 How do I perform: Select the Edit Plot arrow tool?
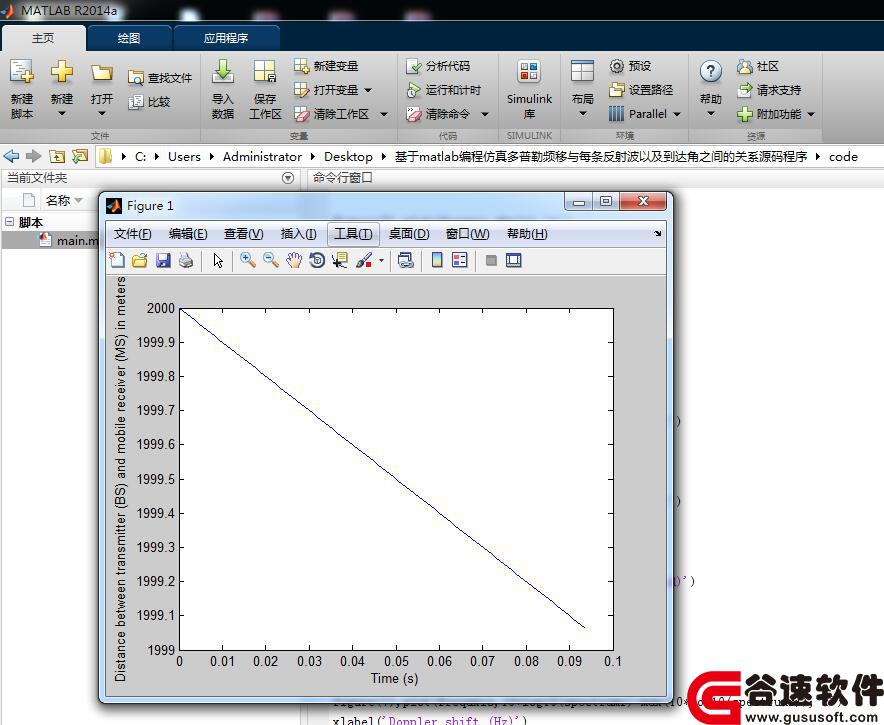pyautogui.click(x=218, y=260)
